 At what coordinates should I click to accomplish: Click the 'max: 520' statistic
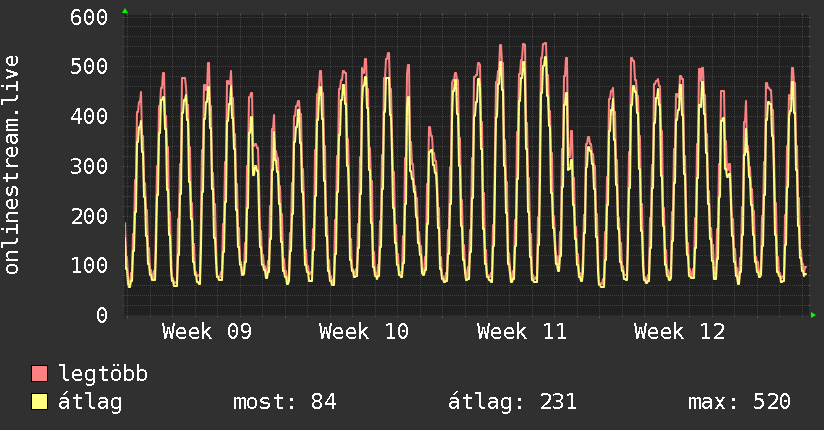(739, 402)
